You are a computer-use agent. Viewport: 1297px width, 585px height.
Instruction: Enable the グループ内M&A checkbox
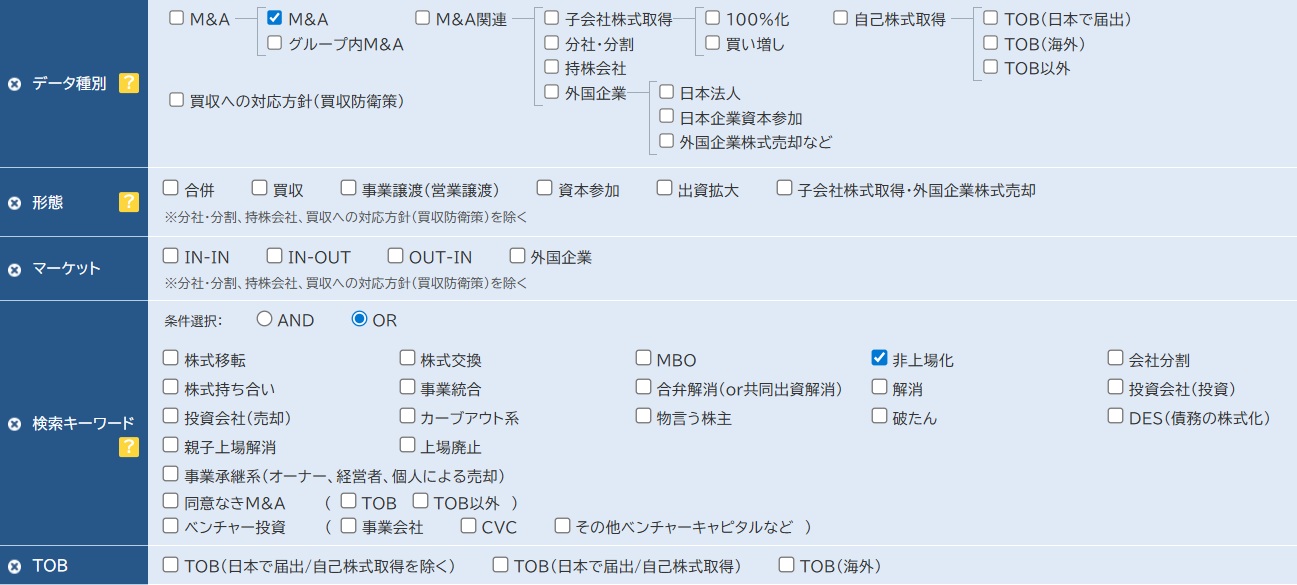(275, 43)
